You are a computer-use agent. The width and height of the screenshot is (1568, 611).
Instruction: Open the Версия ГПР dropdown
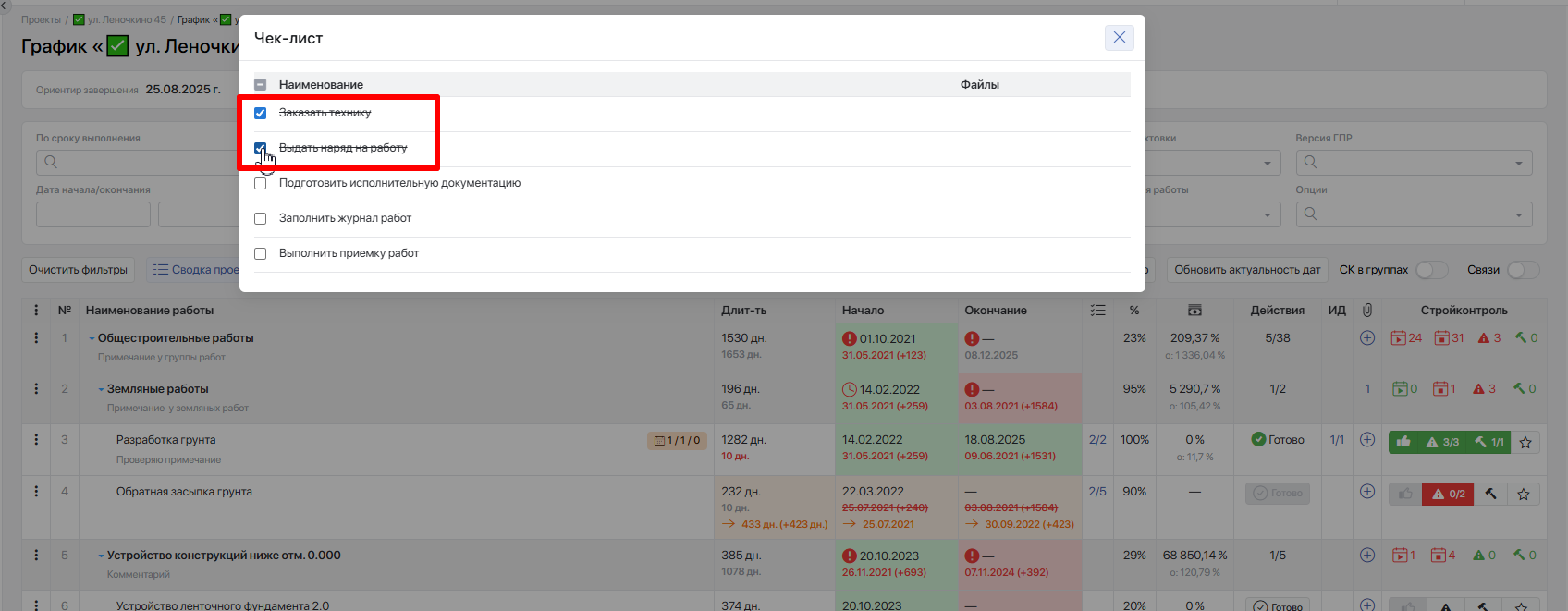tap(1414, 163)
